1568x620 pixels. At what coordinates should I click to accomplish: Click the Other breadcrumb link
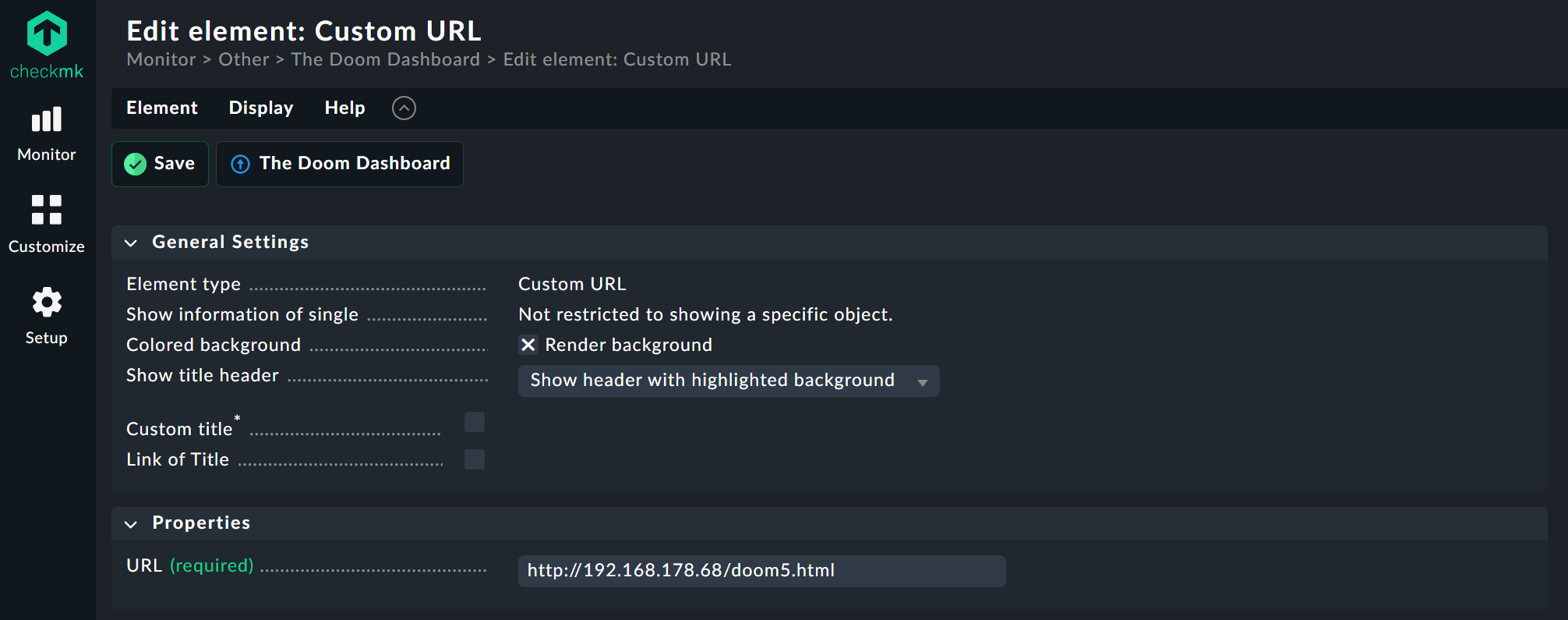[x=243, y=59]
